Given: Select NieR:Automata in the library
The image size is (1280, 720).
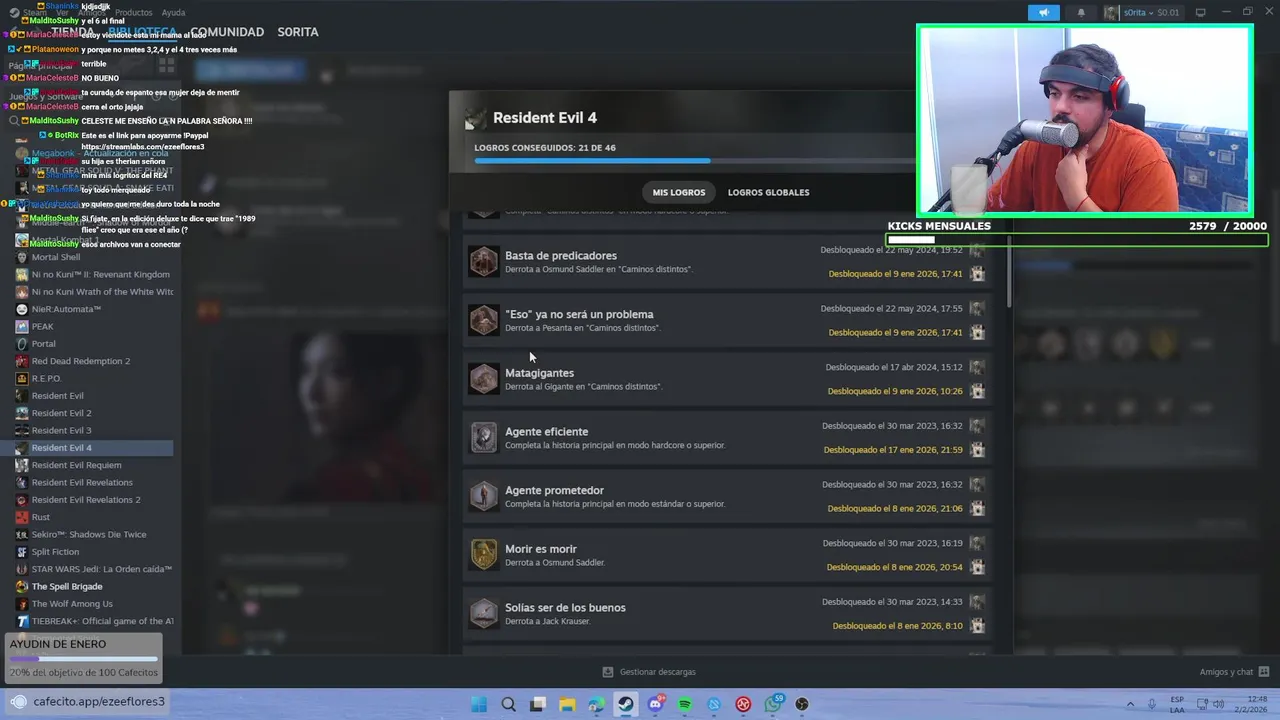Looking at the screenshot, I should (x=66, y=309).
